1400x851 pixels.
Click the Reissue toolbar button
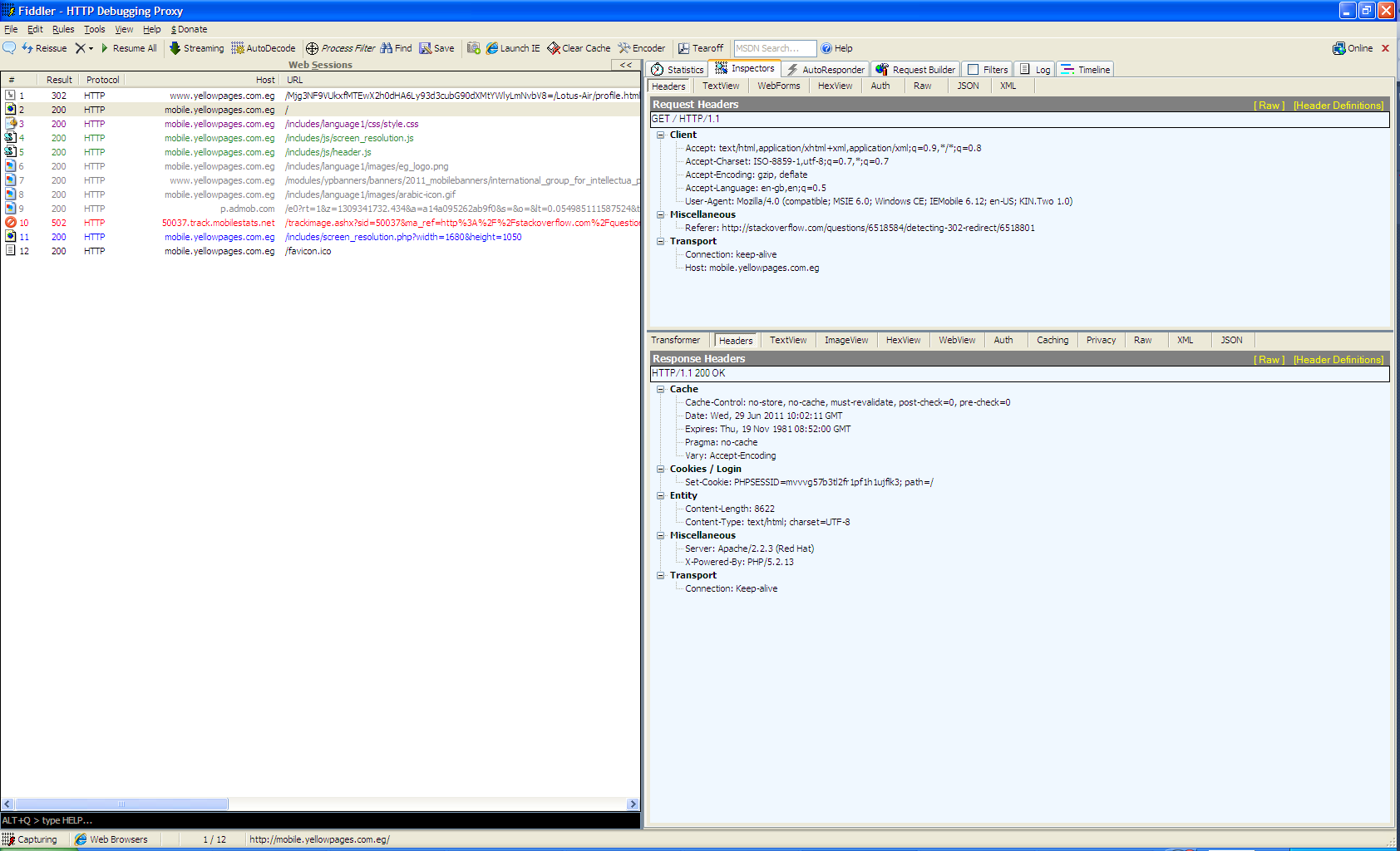(x=44, y=48)
